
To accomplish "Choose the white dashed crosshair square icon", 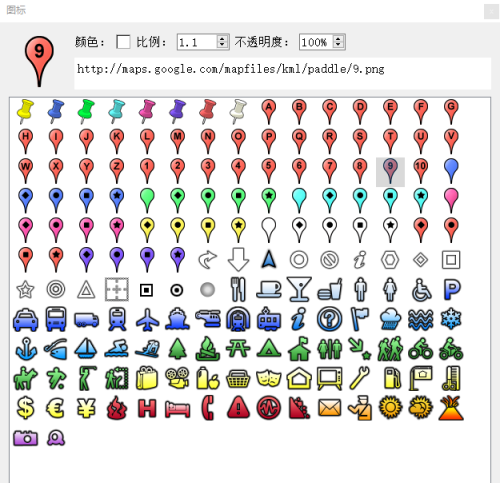I will point(117,289).
